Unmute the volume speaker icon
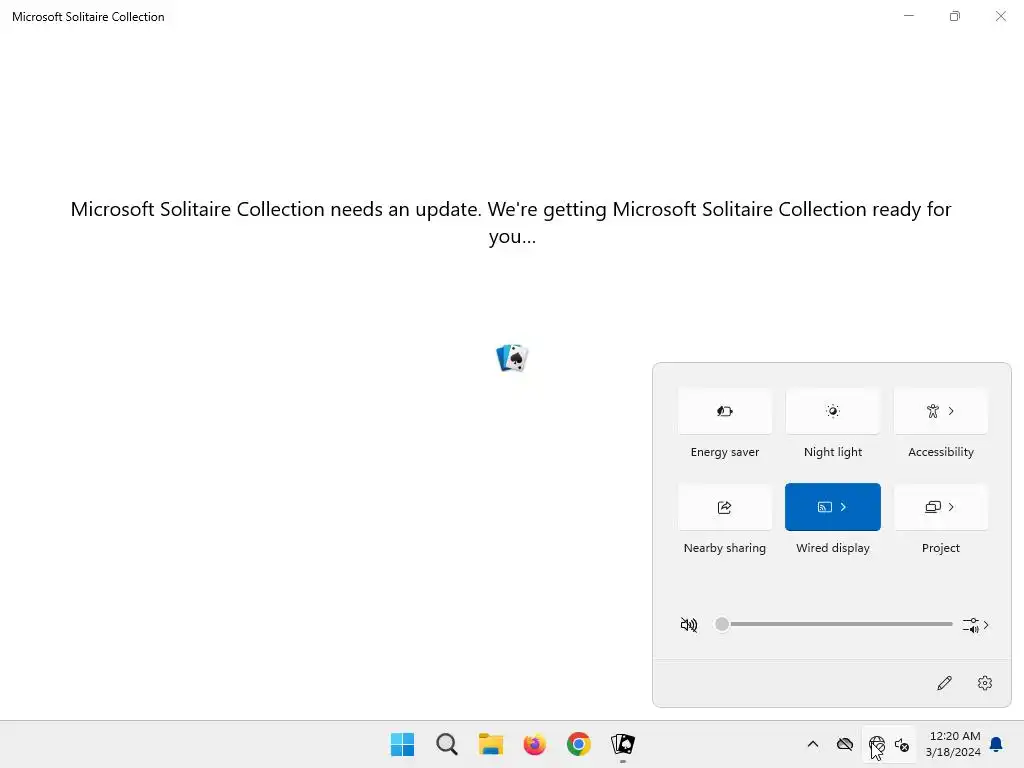 [x=688, y=625]
